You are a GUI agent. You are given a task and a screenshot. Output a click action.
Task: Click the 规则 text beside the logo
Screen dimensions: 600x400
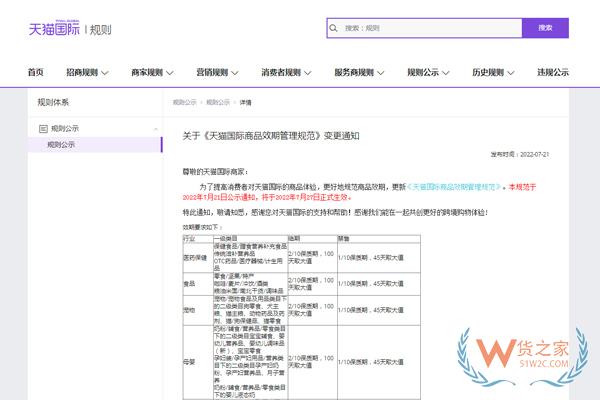(101, 30)
